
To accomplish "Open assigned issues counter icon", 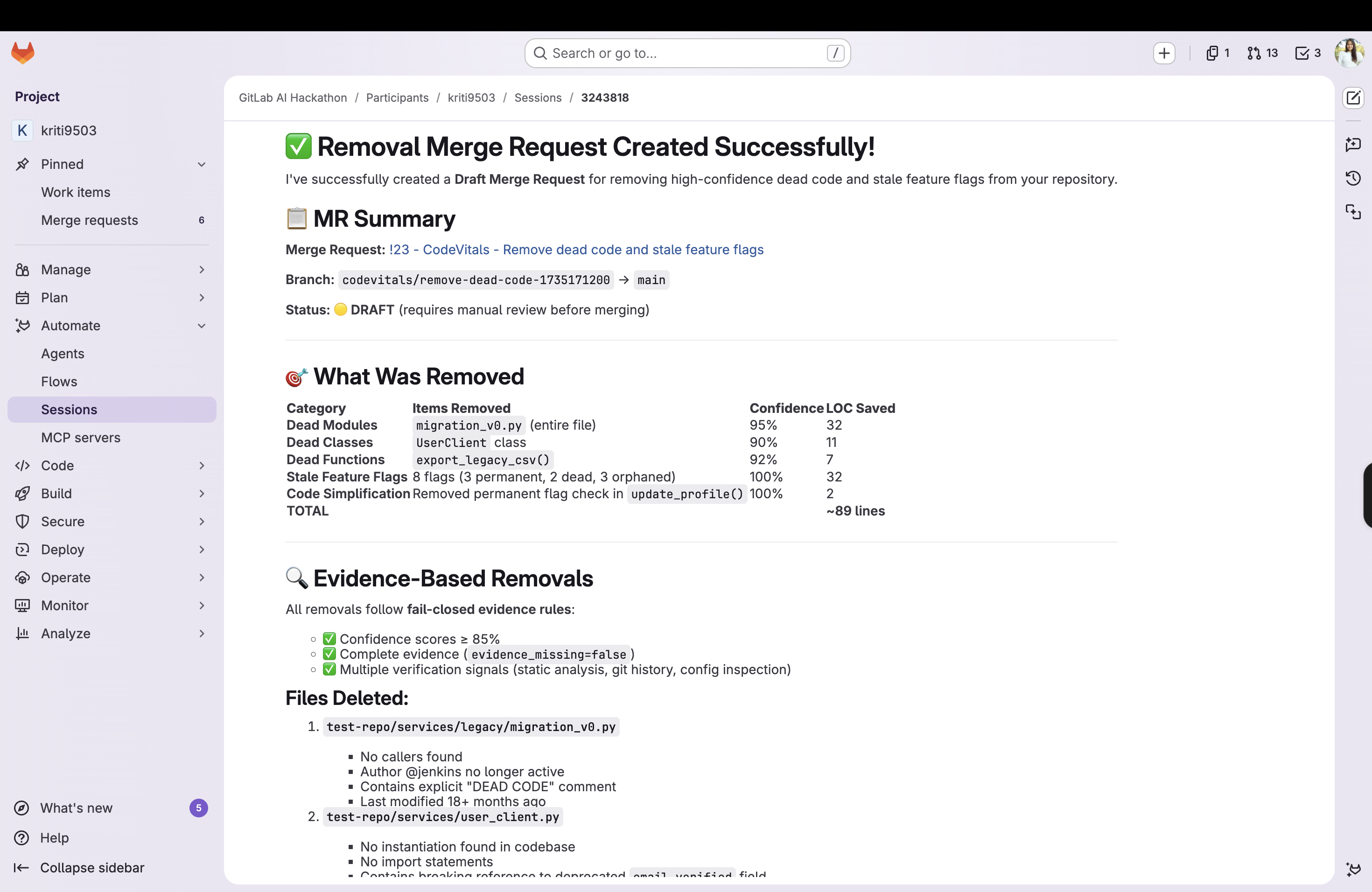I will click(x=1217, y=53).
